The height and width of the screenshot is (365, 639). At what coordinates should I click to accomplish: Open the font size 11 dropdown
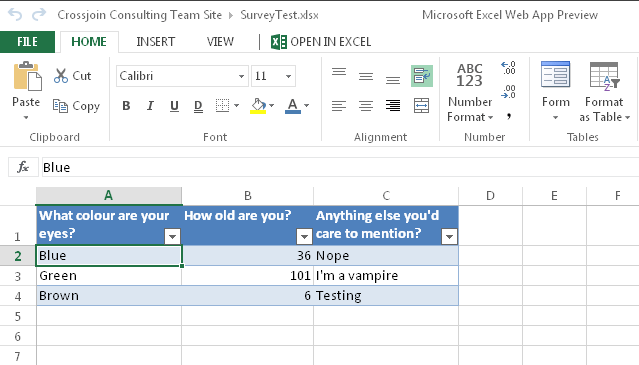tap(288, 76)
